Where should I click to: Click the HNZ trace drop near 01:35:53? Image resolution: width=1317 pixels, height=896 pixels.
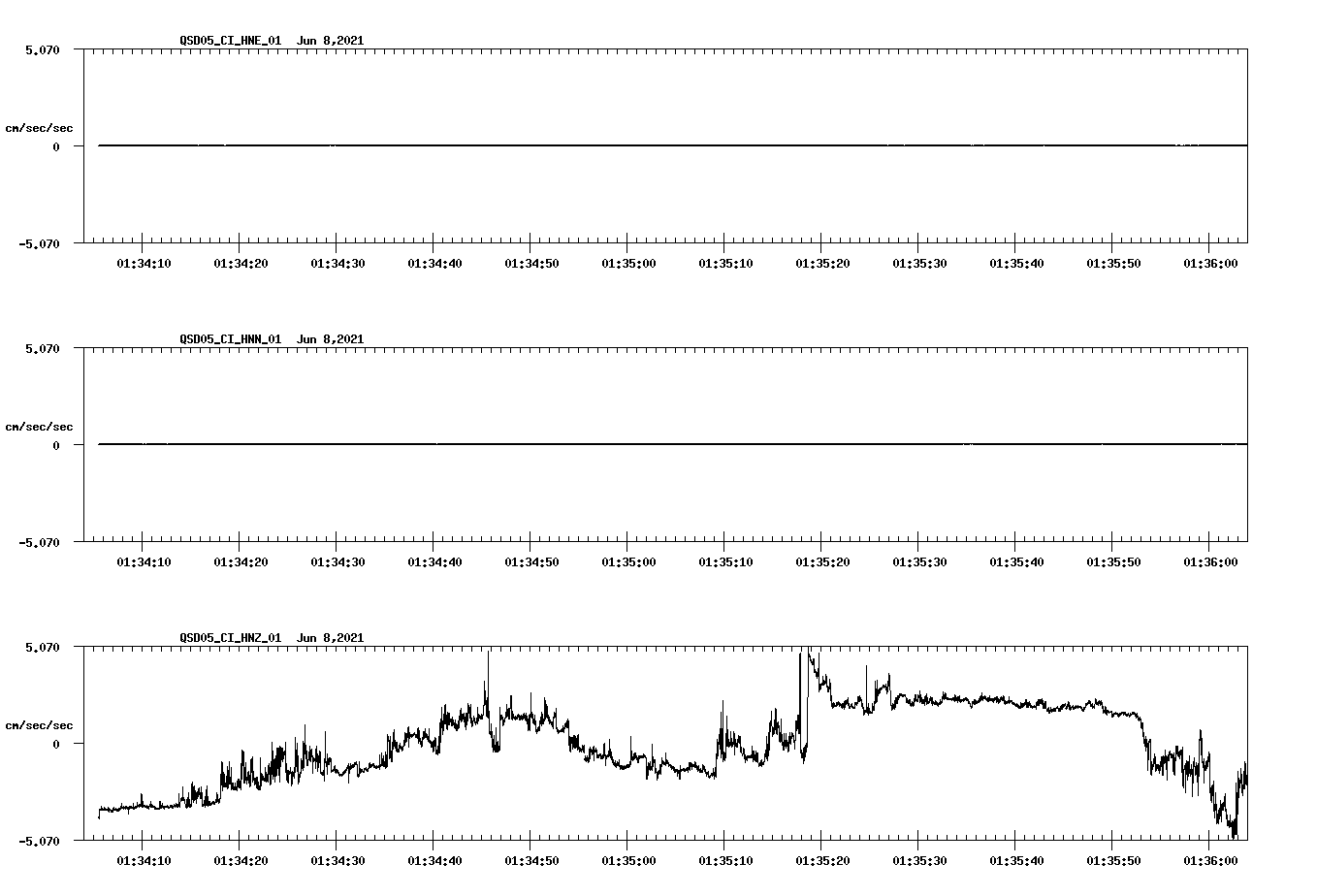pos(1145,742)
